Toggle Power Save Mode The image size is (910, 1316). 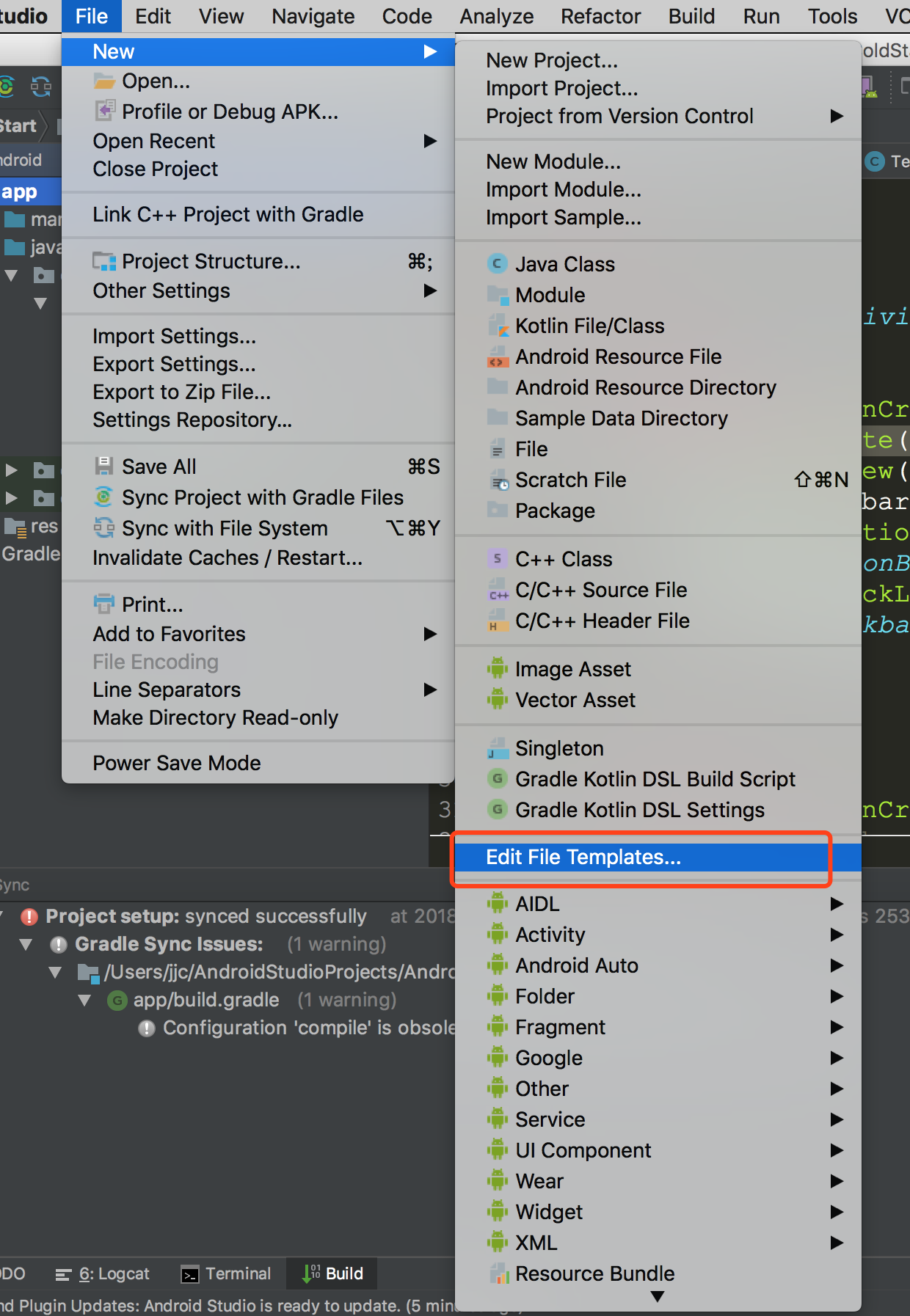(177, 763)
